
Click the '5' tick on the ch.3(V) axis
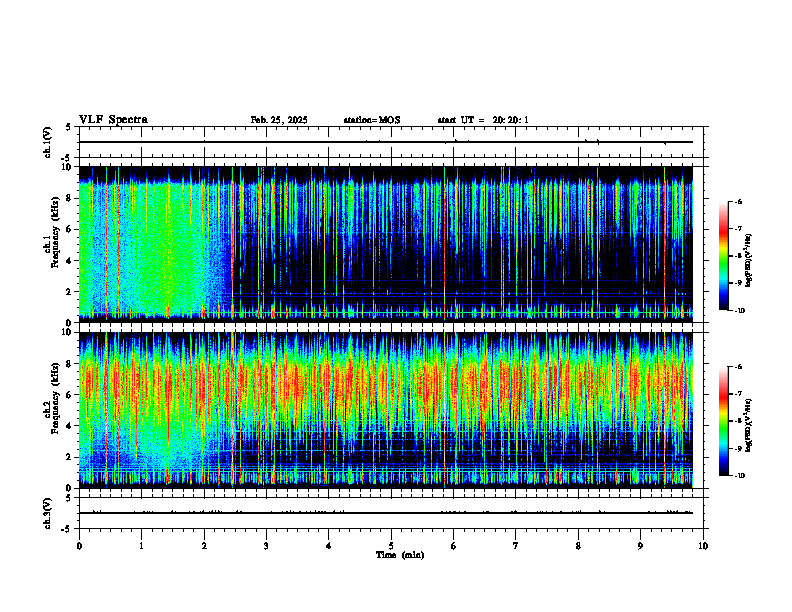pyautogui.click(x=68, y=498)
